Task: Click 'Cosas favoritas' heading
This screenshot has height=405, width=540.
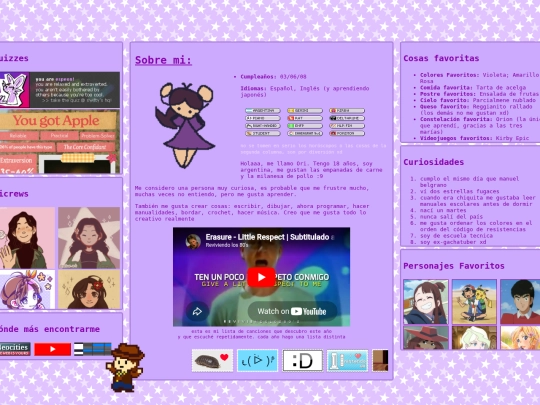Action: pos(441,58)
